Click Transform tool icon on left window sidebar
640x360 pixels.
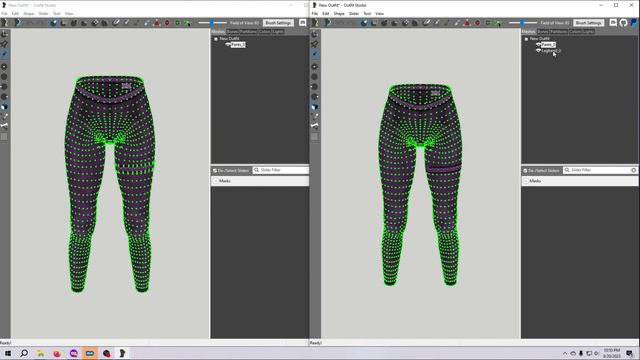4,34
